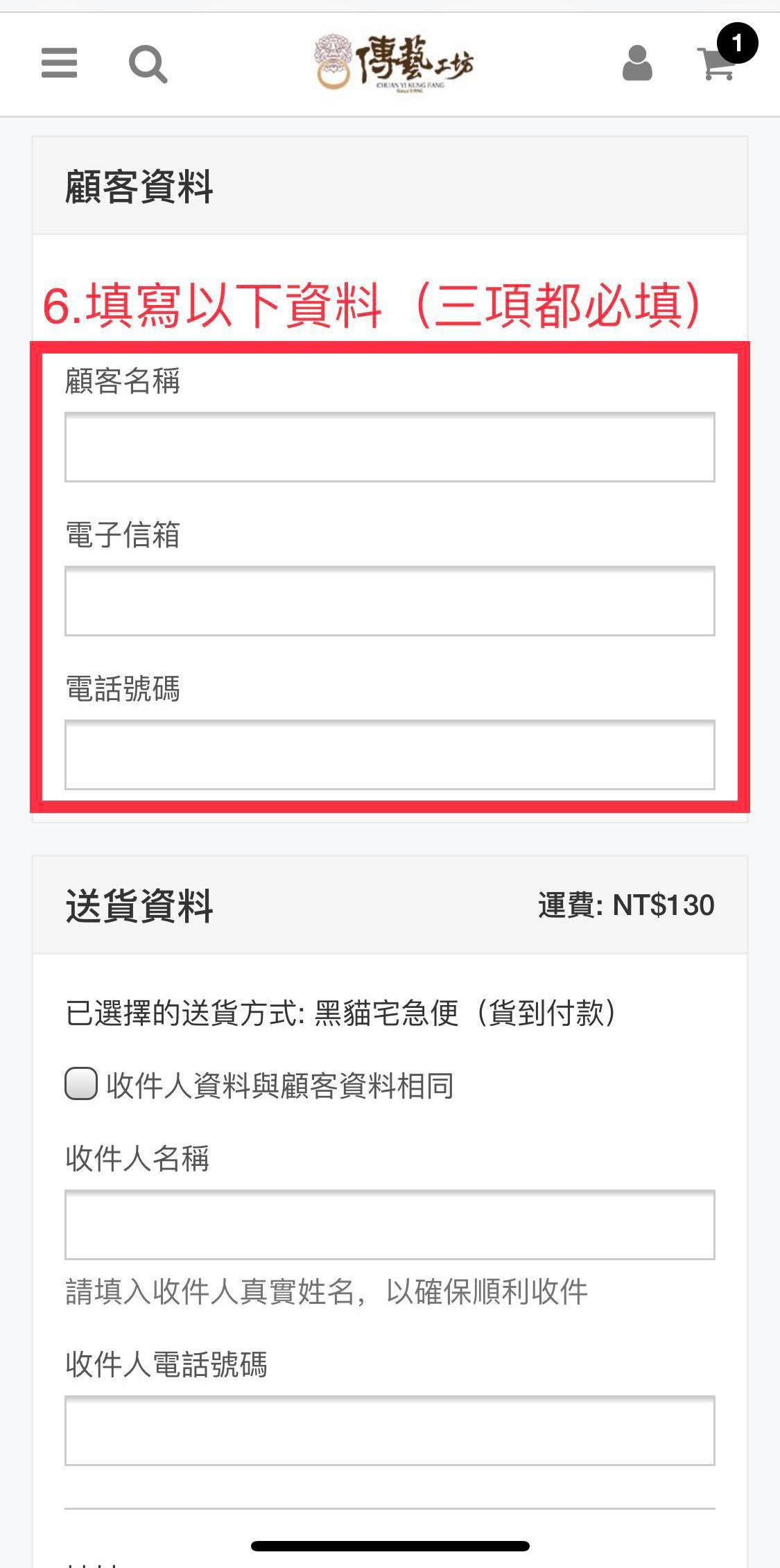The height and width of the screenshot is (1568, 780).
Task: Click the 傳藝工坊 logo
Action: point(394,63)
